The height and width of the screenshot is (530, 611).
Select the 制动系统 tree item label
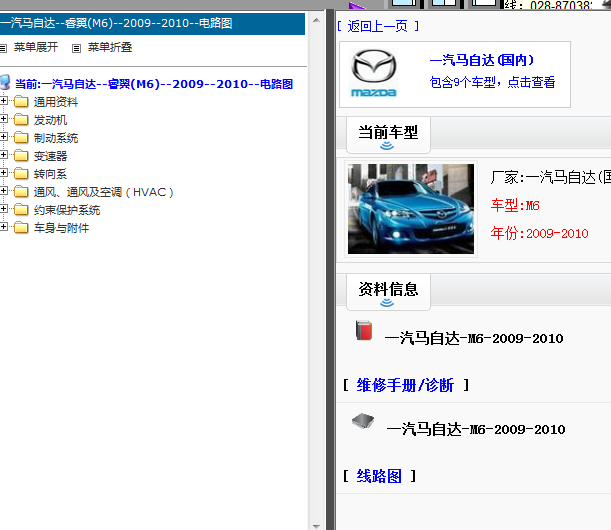pyautogui.click(x=56, y=138)
